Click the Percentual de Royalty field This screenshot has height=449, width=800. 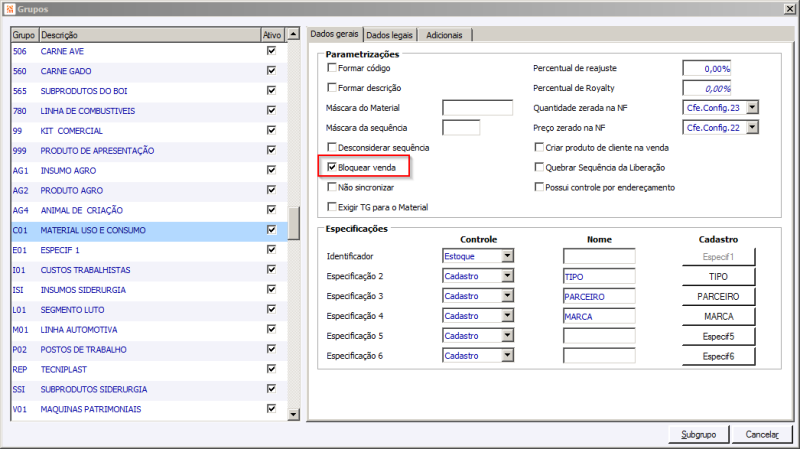pos(707,88)
